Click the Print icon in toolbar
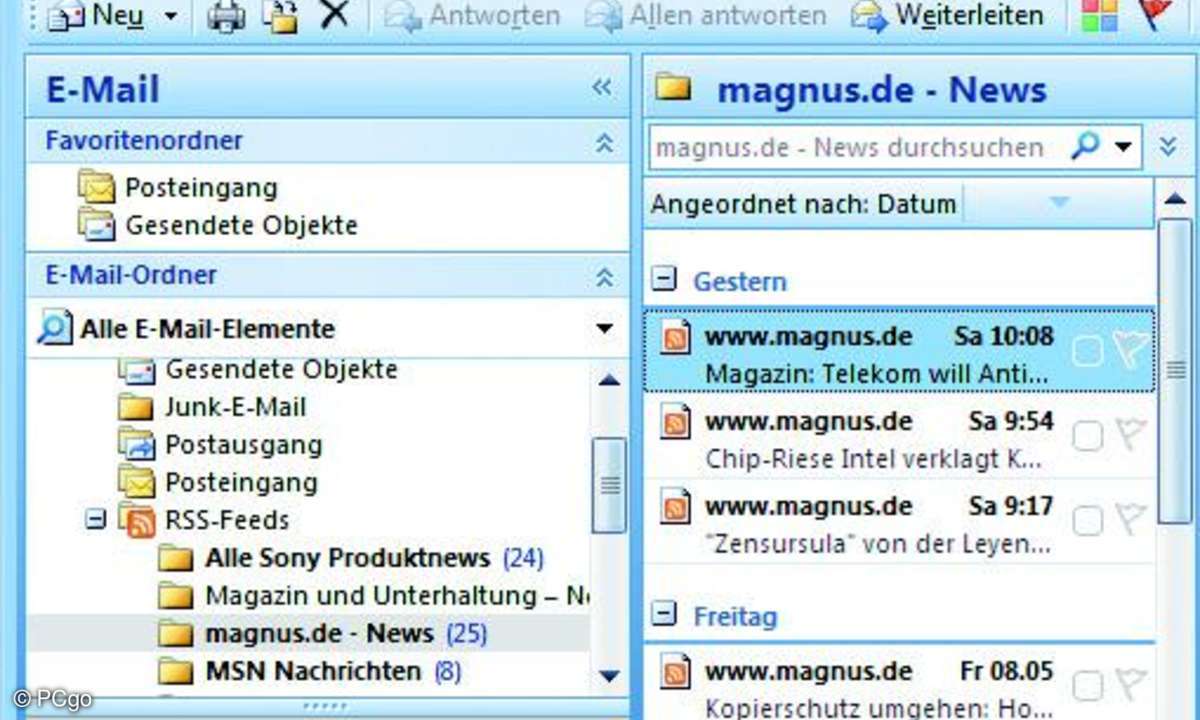1200x720 pixels. [226, 16]
